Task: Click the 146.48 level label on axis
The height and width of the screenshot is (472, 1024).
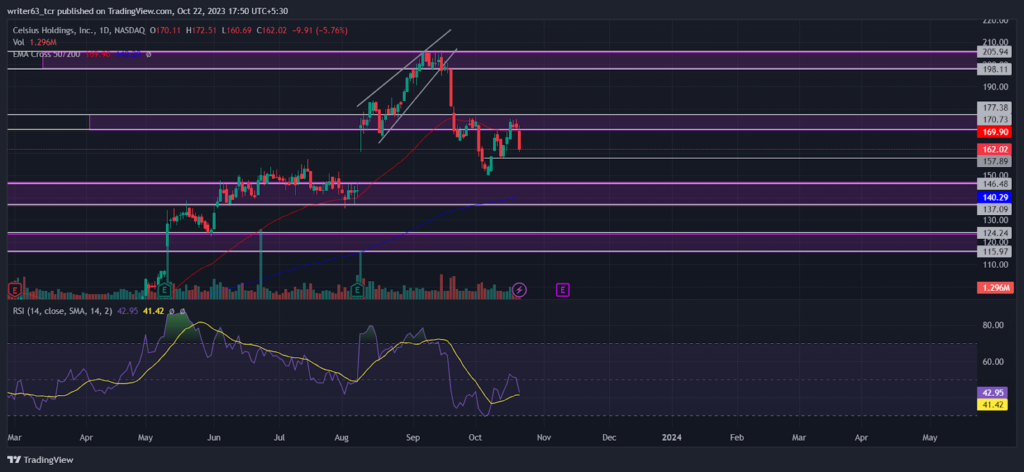Action: (995, 184)
